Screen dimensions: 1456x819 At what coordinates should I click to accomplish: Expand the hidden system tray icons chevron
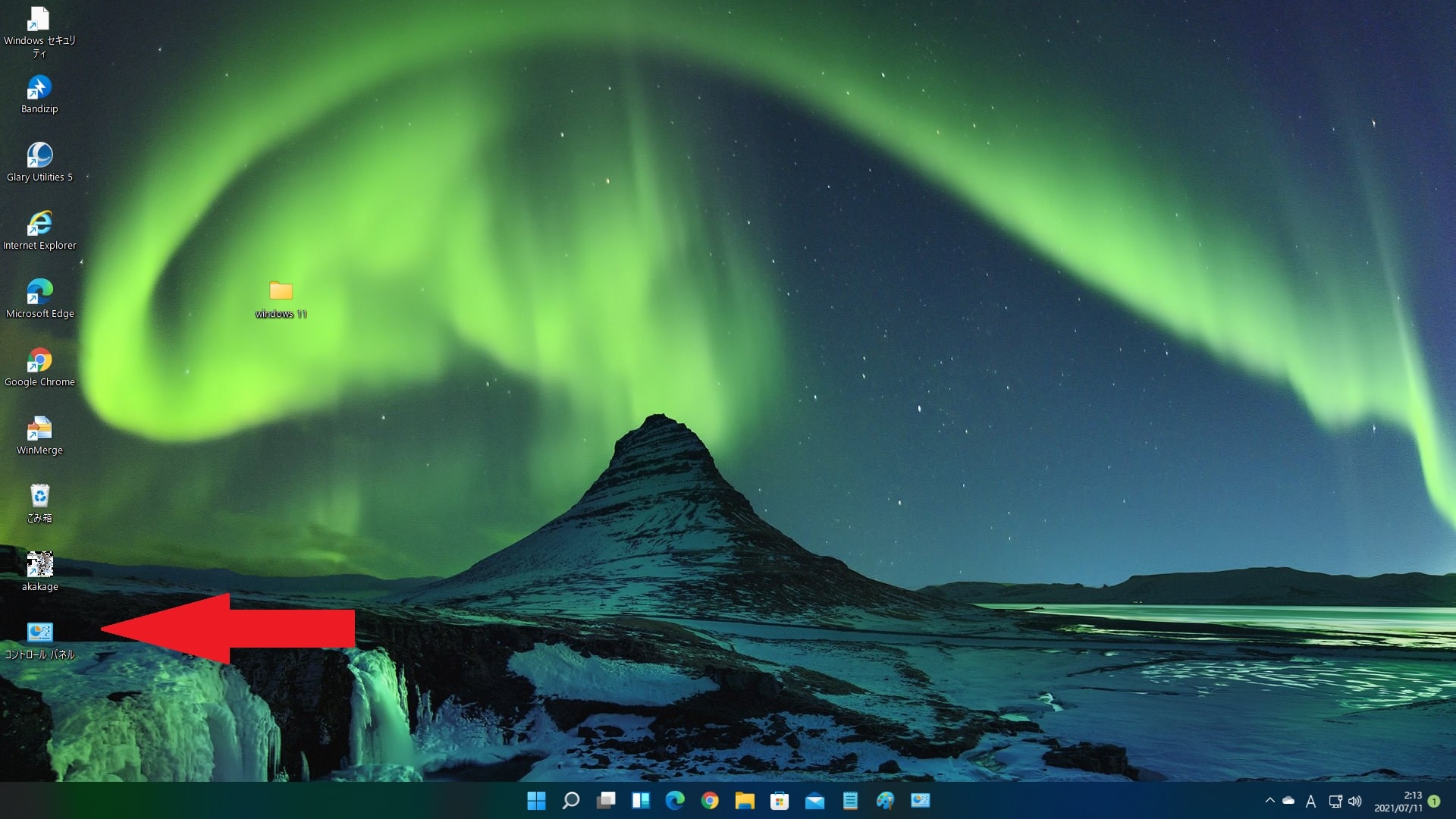pyautogui.click(x=1269, y=801)
